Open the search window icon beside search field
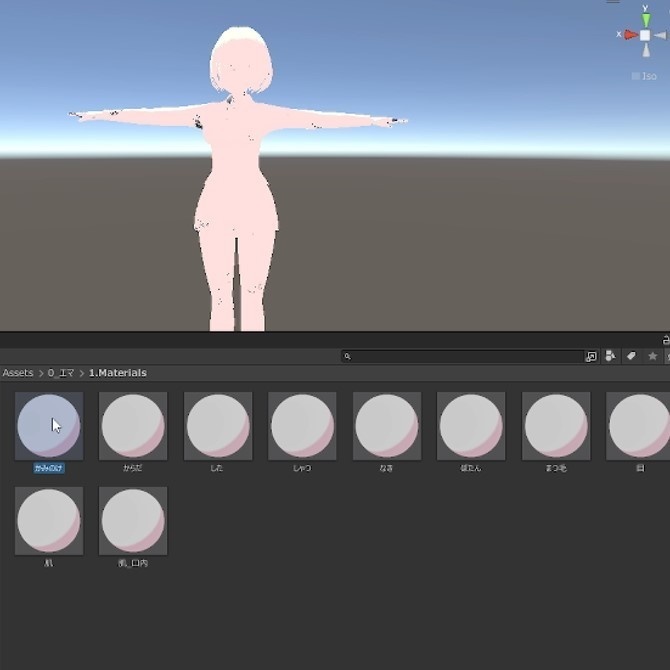Viewport: 670px width, 670px height. (591, 356)
